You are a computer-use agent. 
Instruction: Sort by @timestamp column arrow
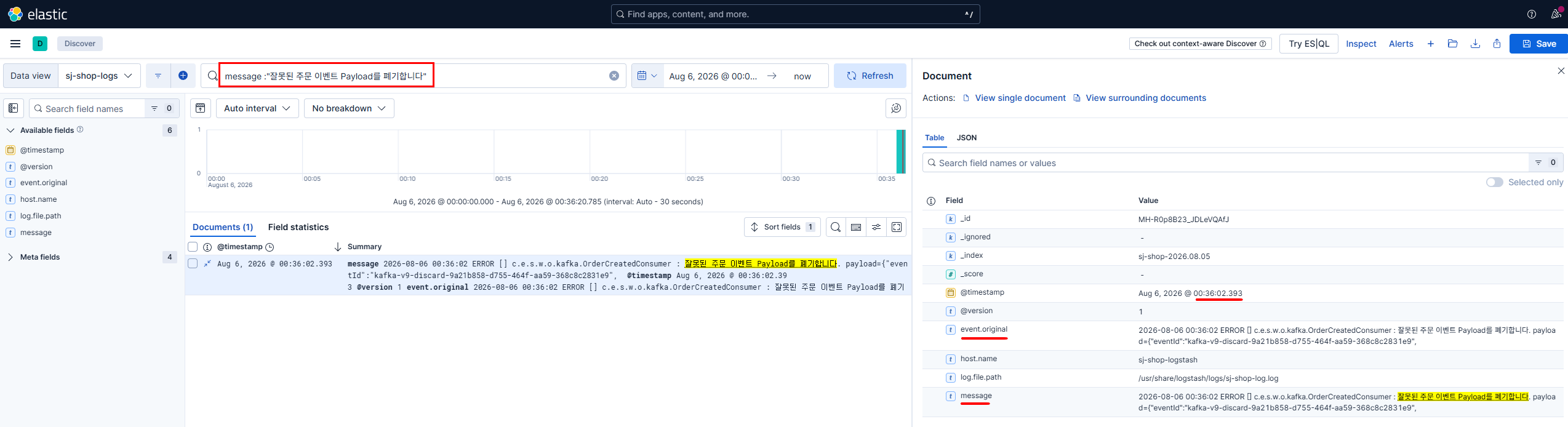point(337,247)
